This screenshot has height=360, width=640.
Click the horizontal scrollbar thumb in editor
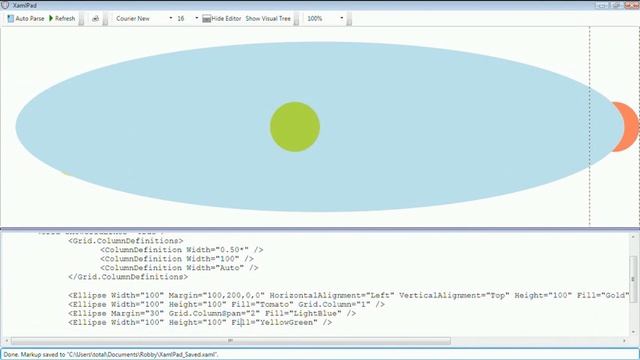point(231,340)
